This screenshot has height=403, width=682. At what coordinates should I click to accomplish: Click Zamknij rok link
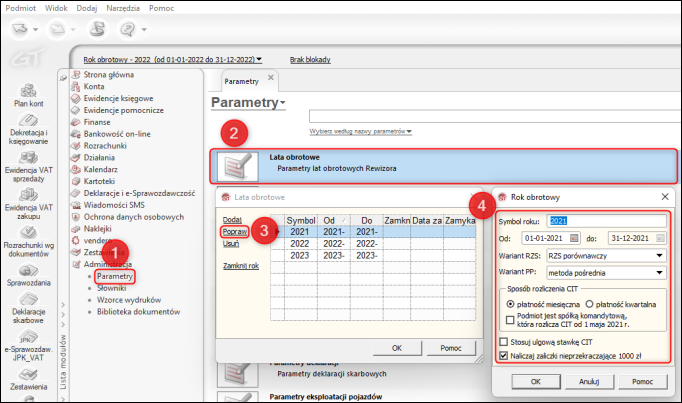point(241,266)
